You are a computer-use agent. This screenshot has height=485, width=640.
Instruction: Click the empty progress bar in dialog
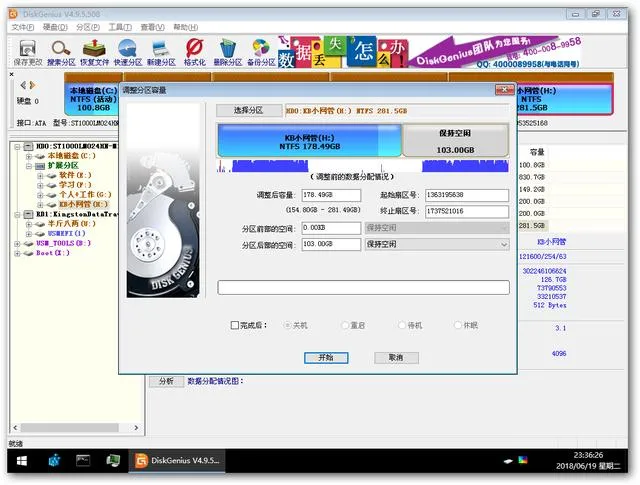coord(363,287)
